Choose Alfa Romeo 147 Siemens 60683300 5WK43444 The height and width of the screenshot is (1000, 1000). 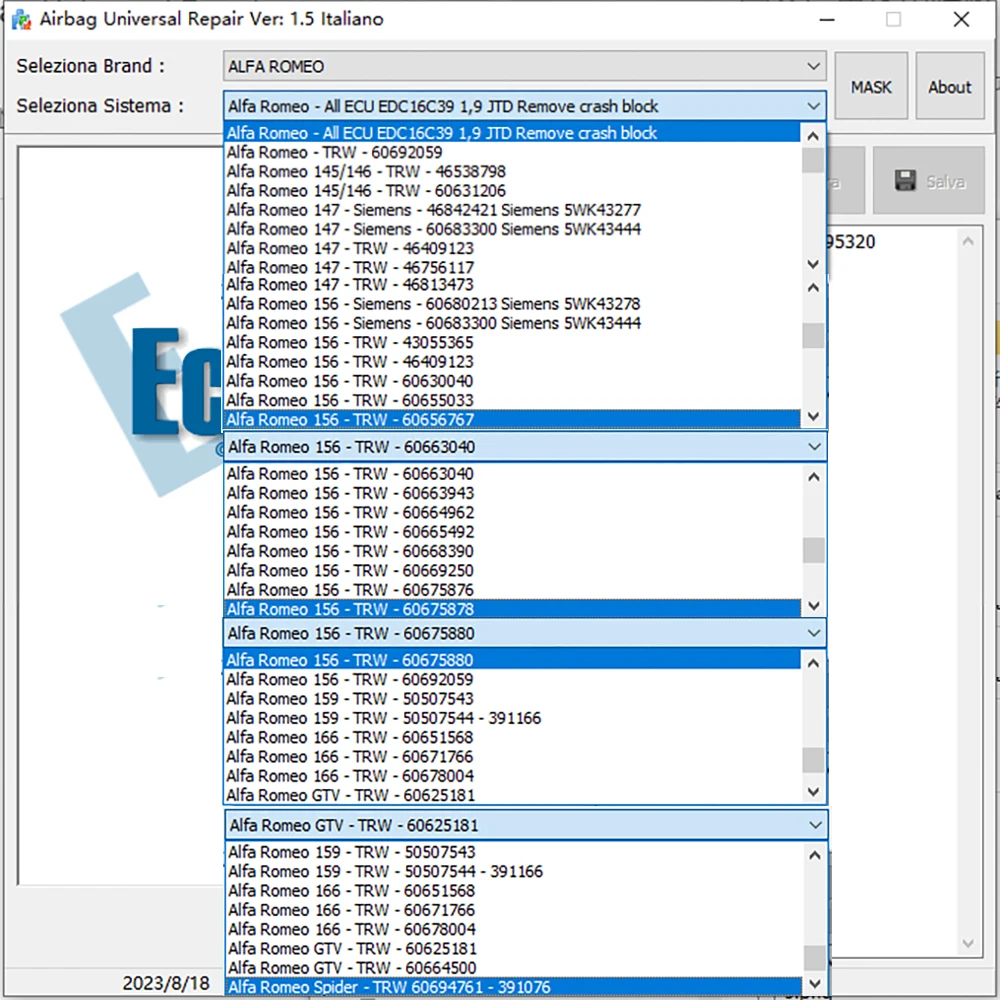coord(512,229)
